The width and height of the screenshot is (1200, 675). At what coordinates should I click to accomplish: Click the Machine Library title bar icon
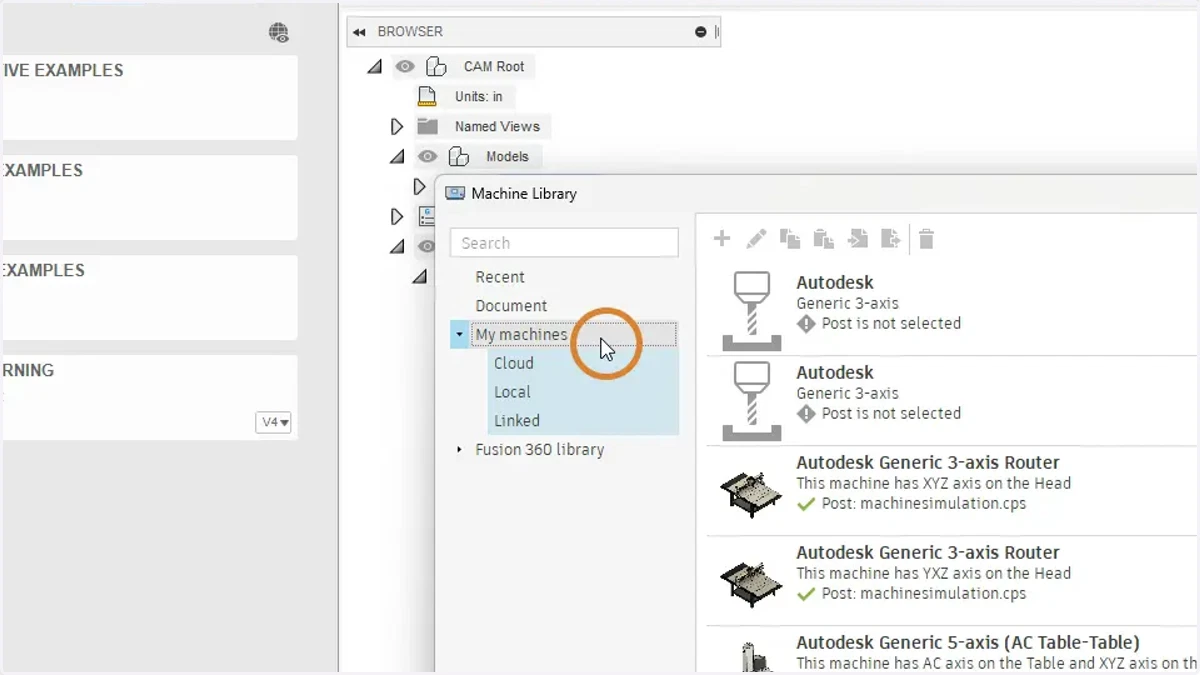click(x=454, y=193)
